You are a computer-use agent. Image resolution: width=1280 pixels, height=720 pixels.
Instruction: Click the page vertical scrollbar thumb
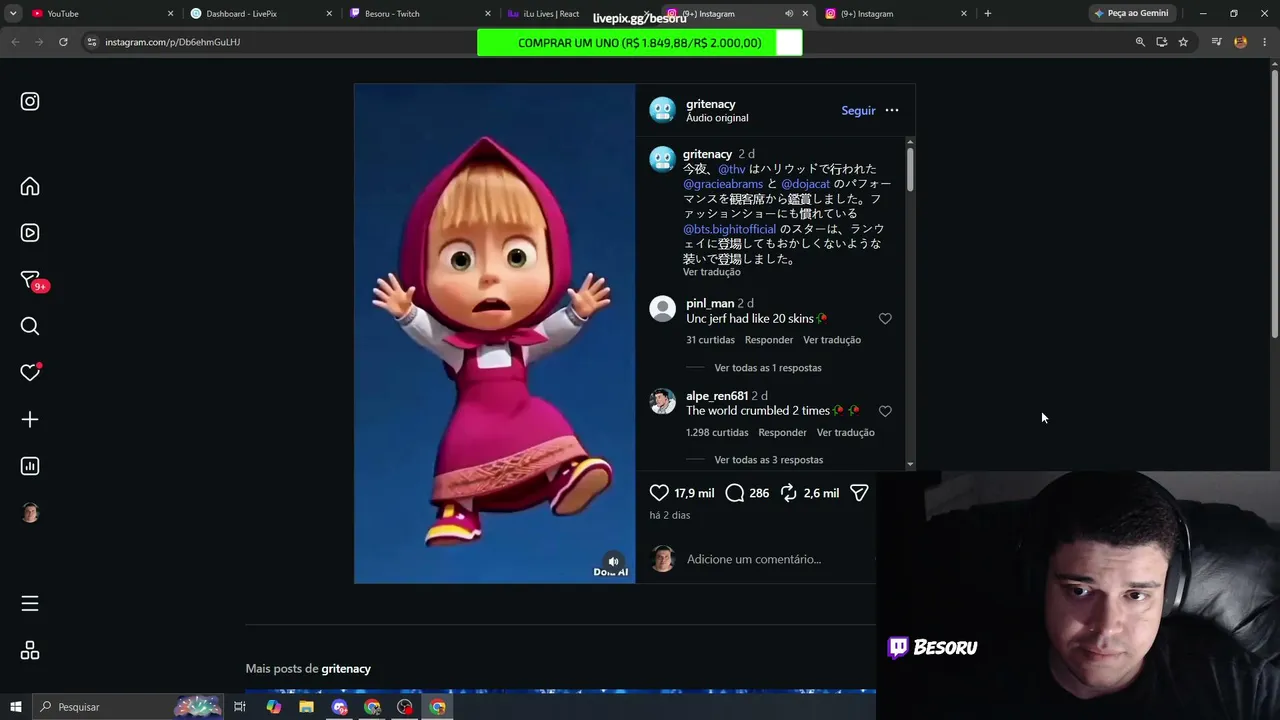click(x=1274, y=205)
